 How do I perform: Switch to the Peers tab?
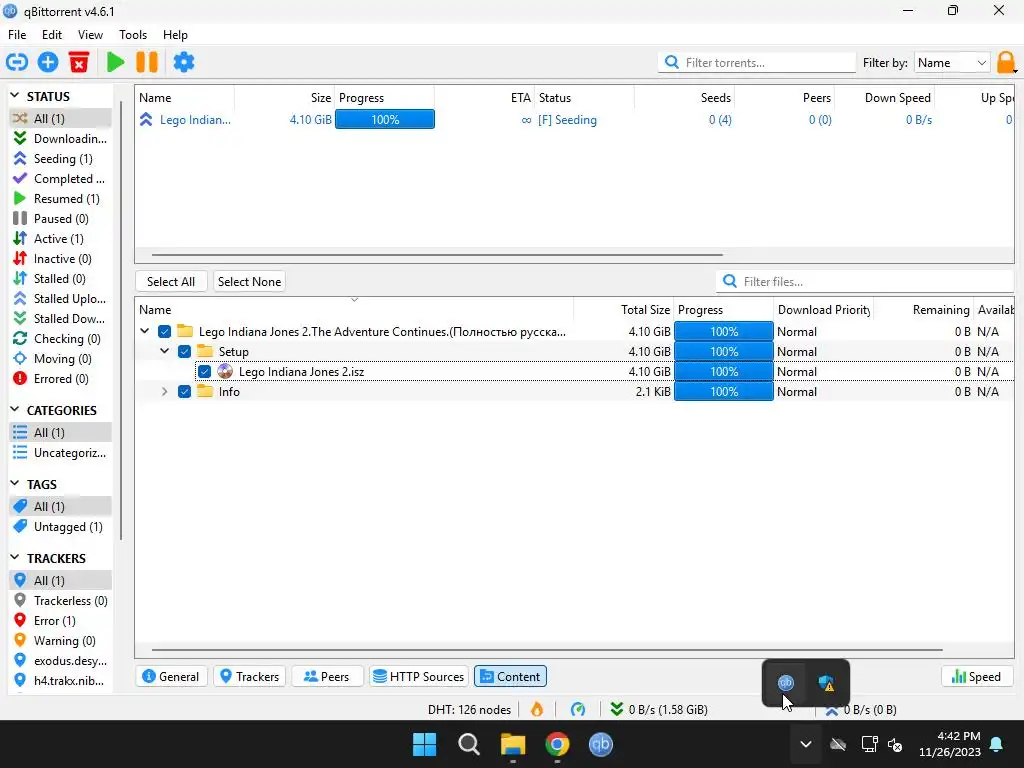point(327,677)
